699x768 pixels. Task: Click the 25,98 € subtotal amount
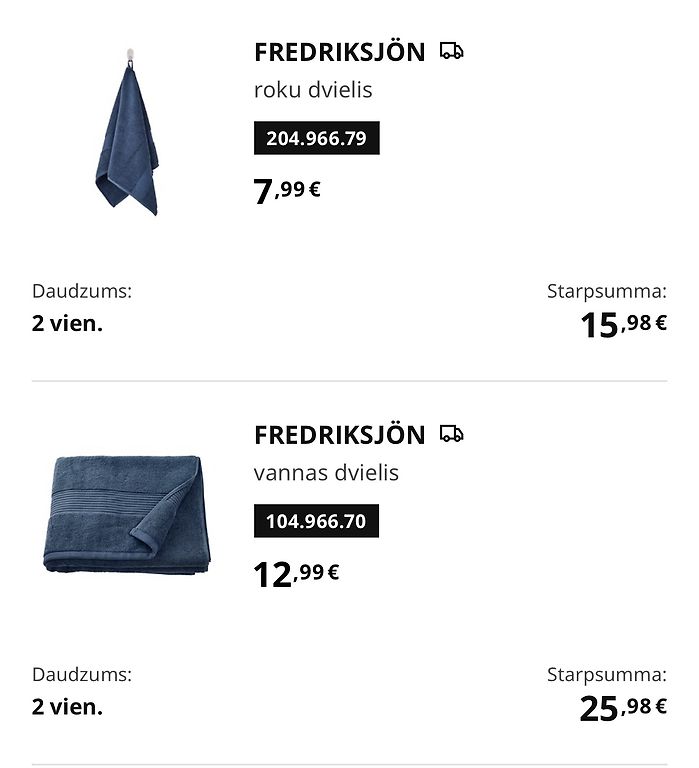pos(623,708)
